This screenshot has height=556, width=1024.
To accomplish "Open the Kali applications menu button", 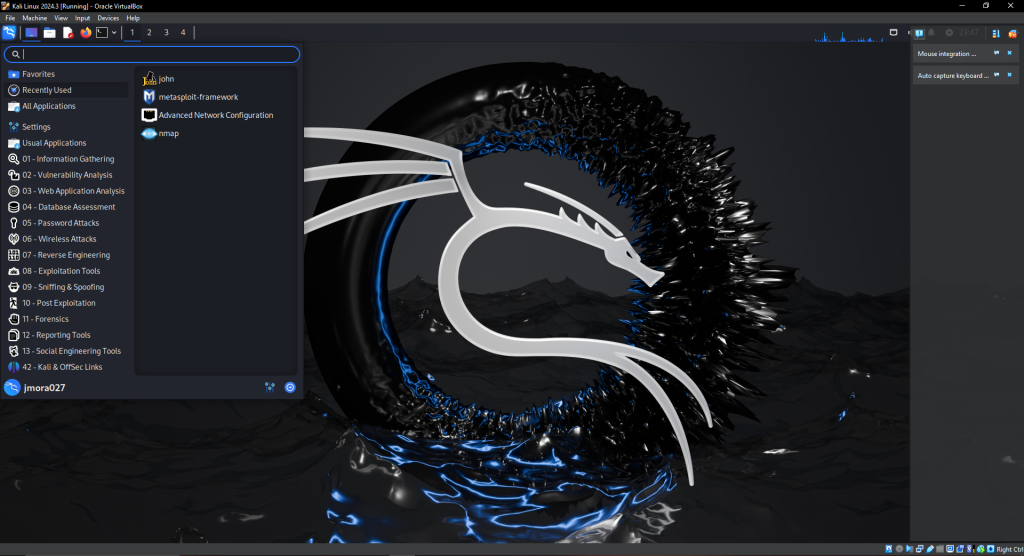I will point(9,32).
